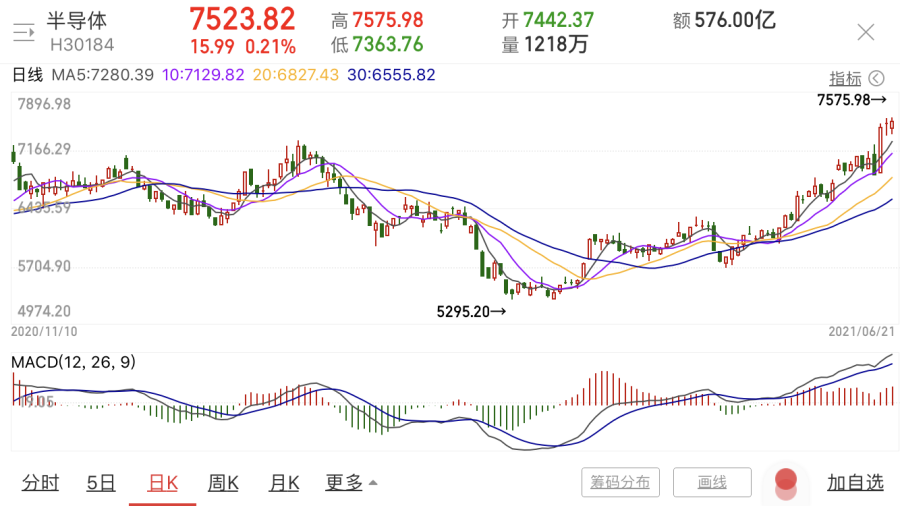The width and height of the screenshot is (900, 506).
Task: Click the MACD(12, 26, 9) indicator label
Action: (73, 362)
